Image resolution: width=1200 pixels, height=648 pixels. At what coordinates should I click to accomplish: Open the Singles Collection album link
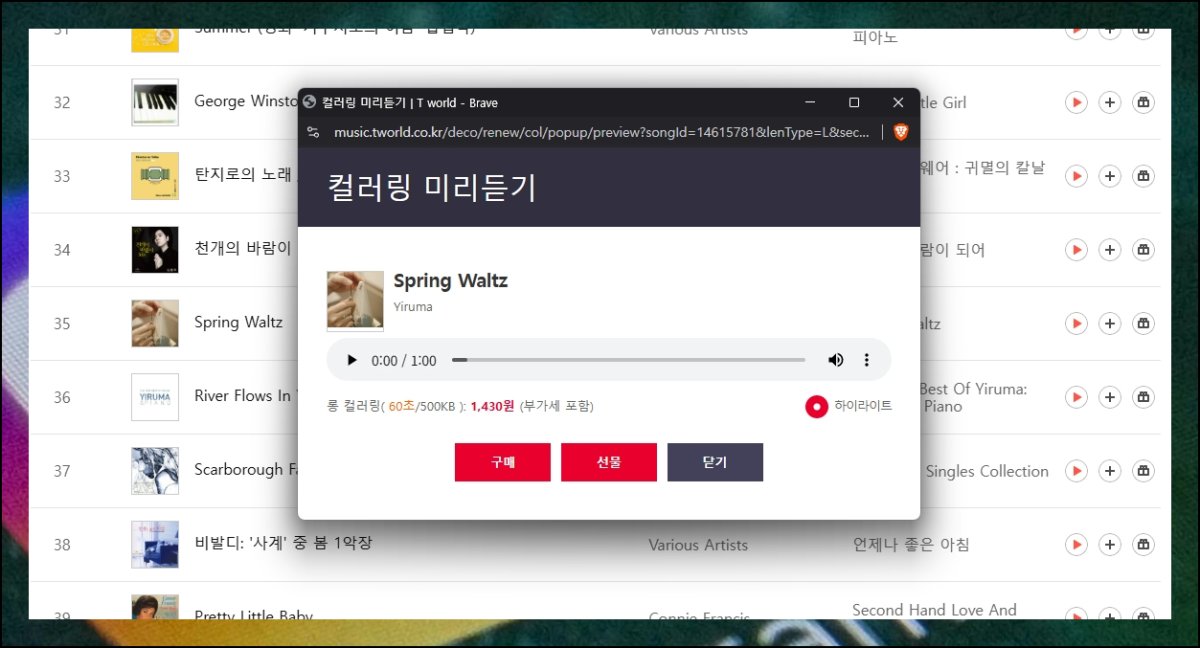[x=986, y=471]
